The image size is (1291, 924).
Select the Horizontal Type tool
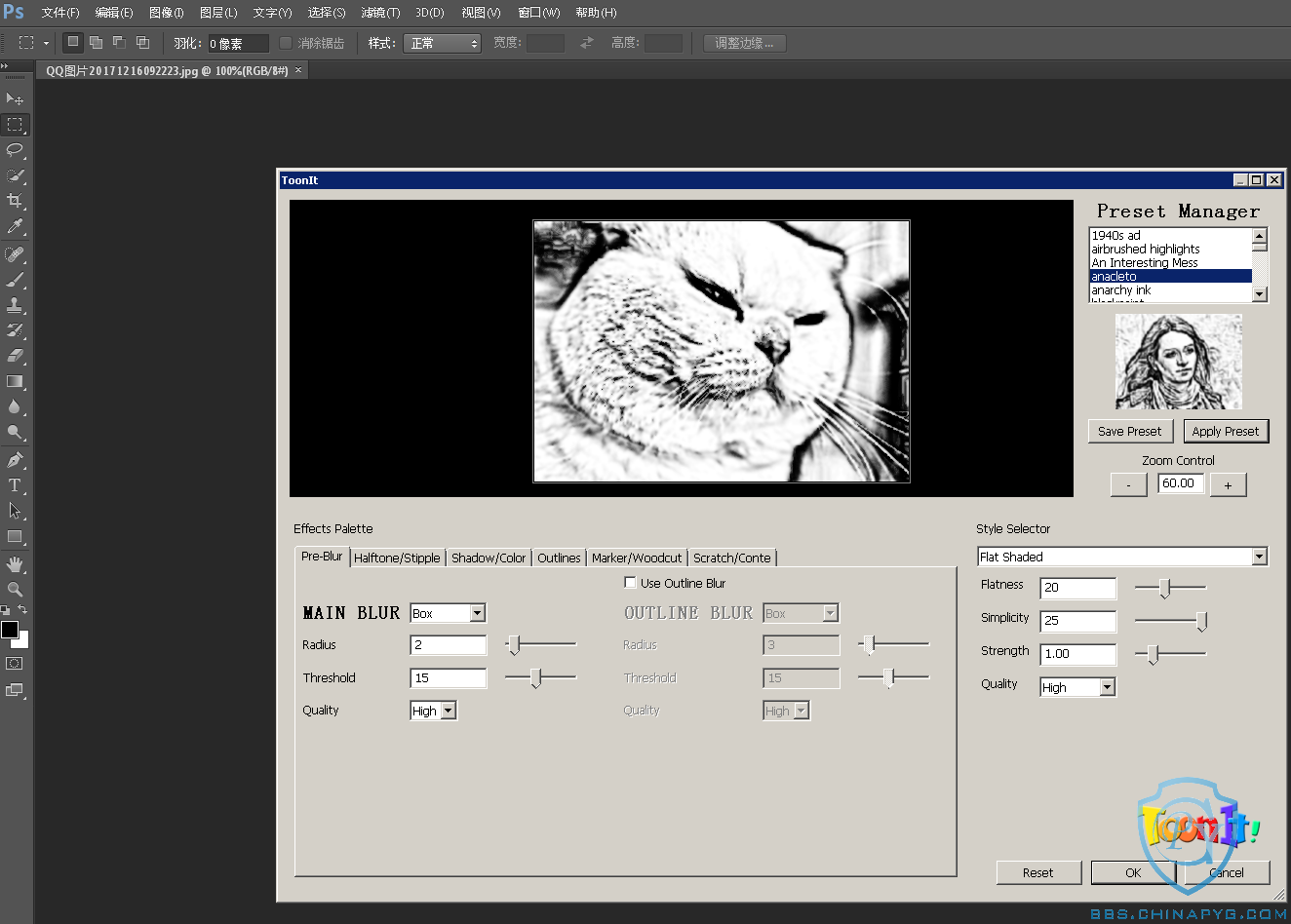click(x=15, y=485)
